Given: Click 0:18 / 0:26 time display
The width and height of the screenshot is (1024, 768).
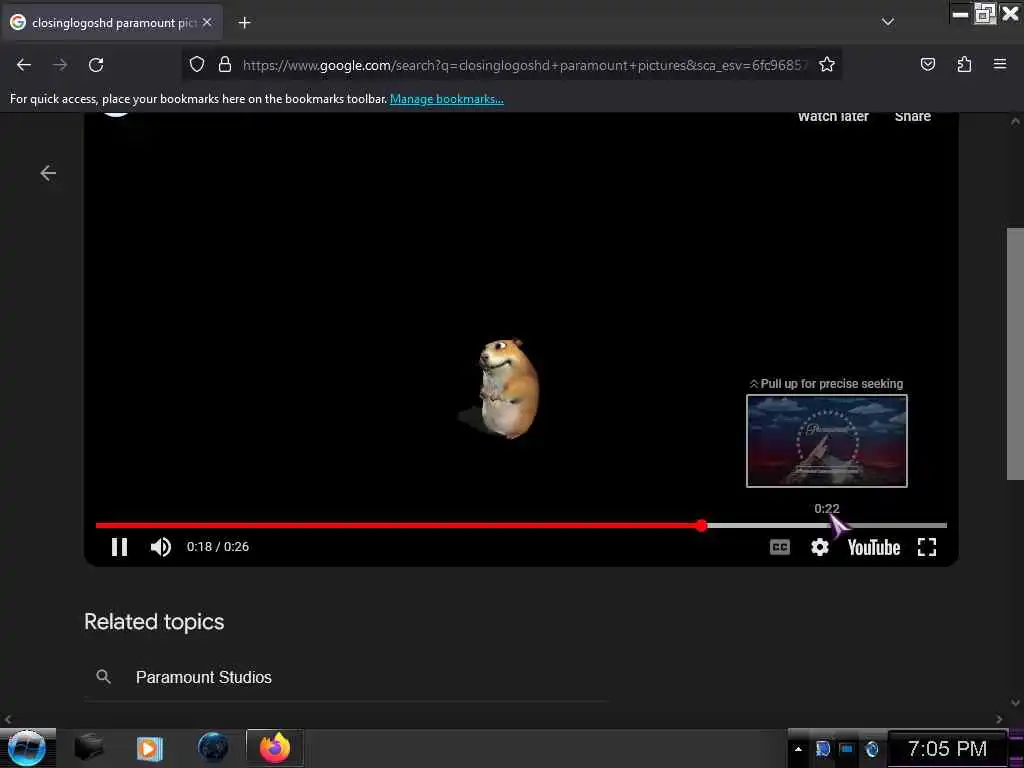Looking at the screenshot, I should [217, 547].
